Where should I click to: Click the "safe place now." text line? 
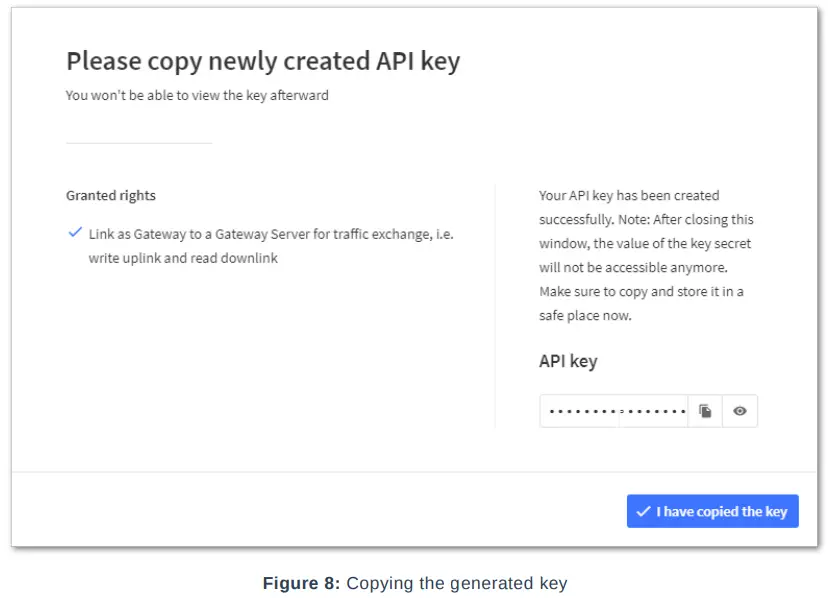click(x=585, y=315)
